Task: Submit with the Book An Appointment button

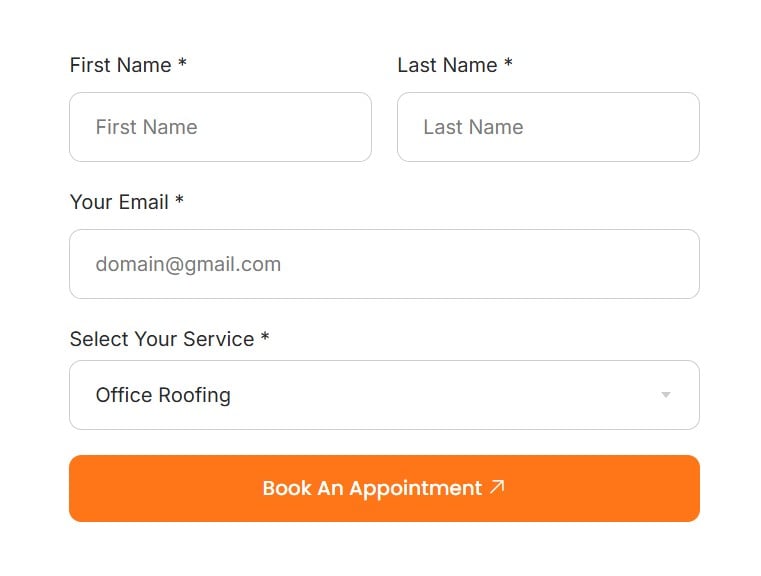Action: (x=384, y=488)
